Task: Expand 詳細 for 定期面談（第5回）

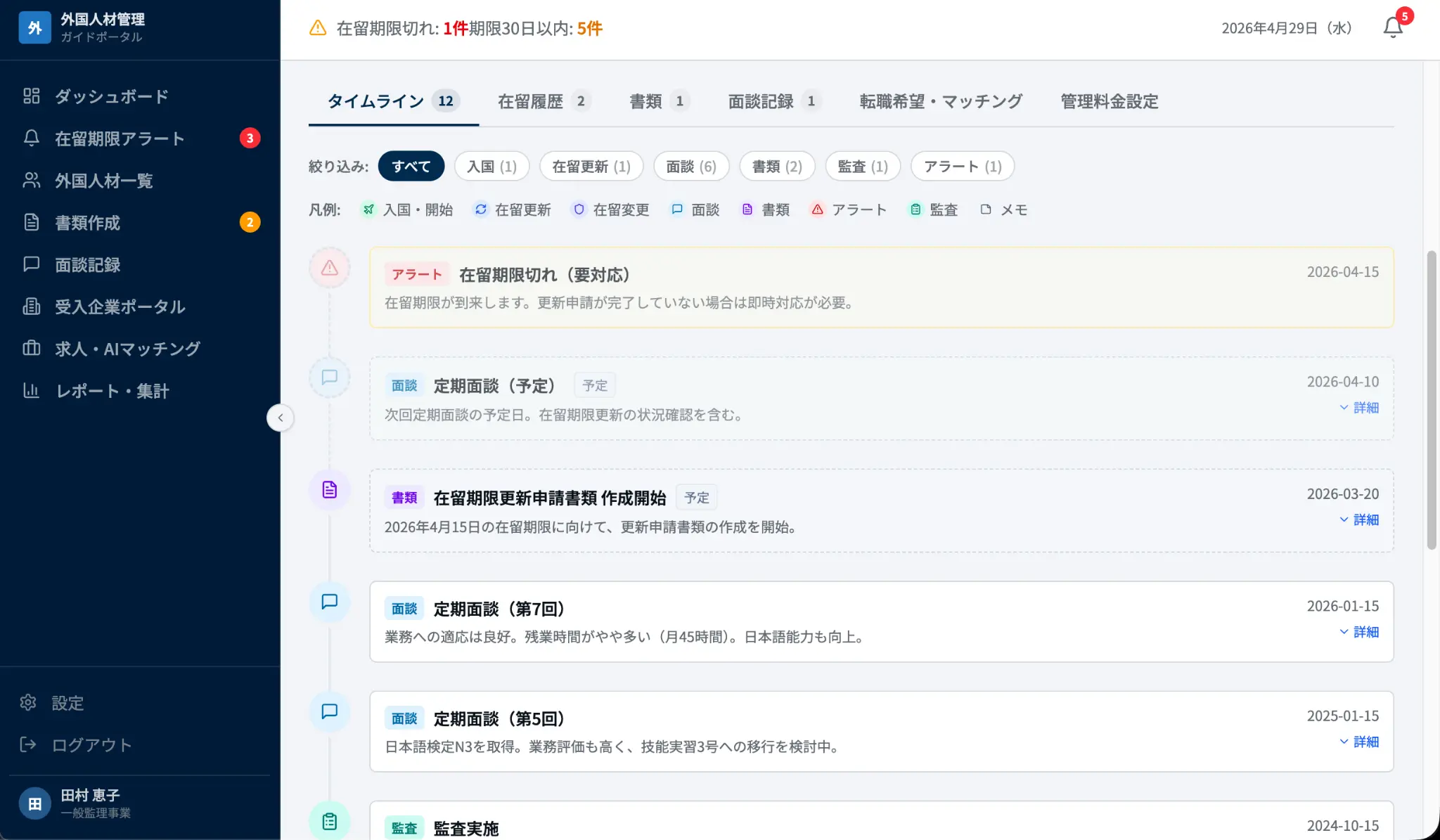Action: [x=1359, y=742]
